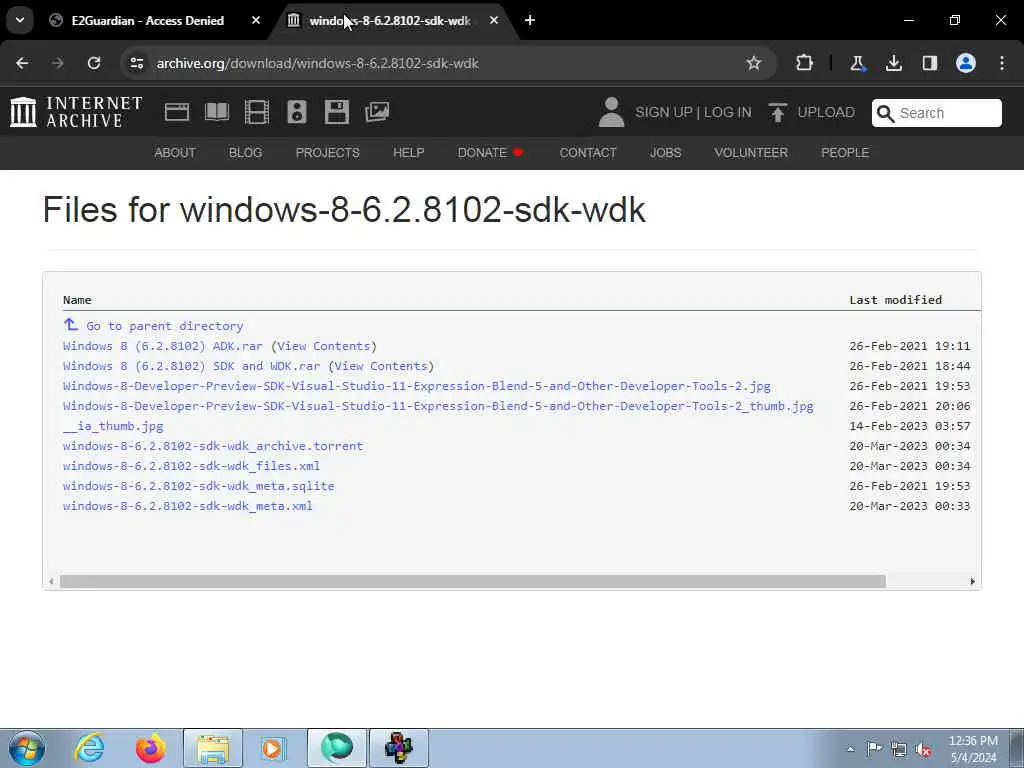Image resolution: width=1024 pixels, height=768 pixels.
Task: Open the Chrome profile avatar
Action: point(966,63)
